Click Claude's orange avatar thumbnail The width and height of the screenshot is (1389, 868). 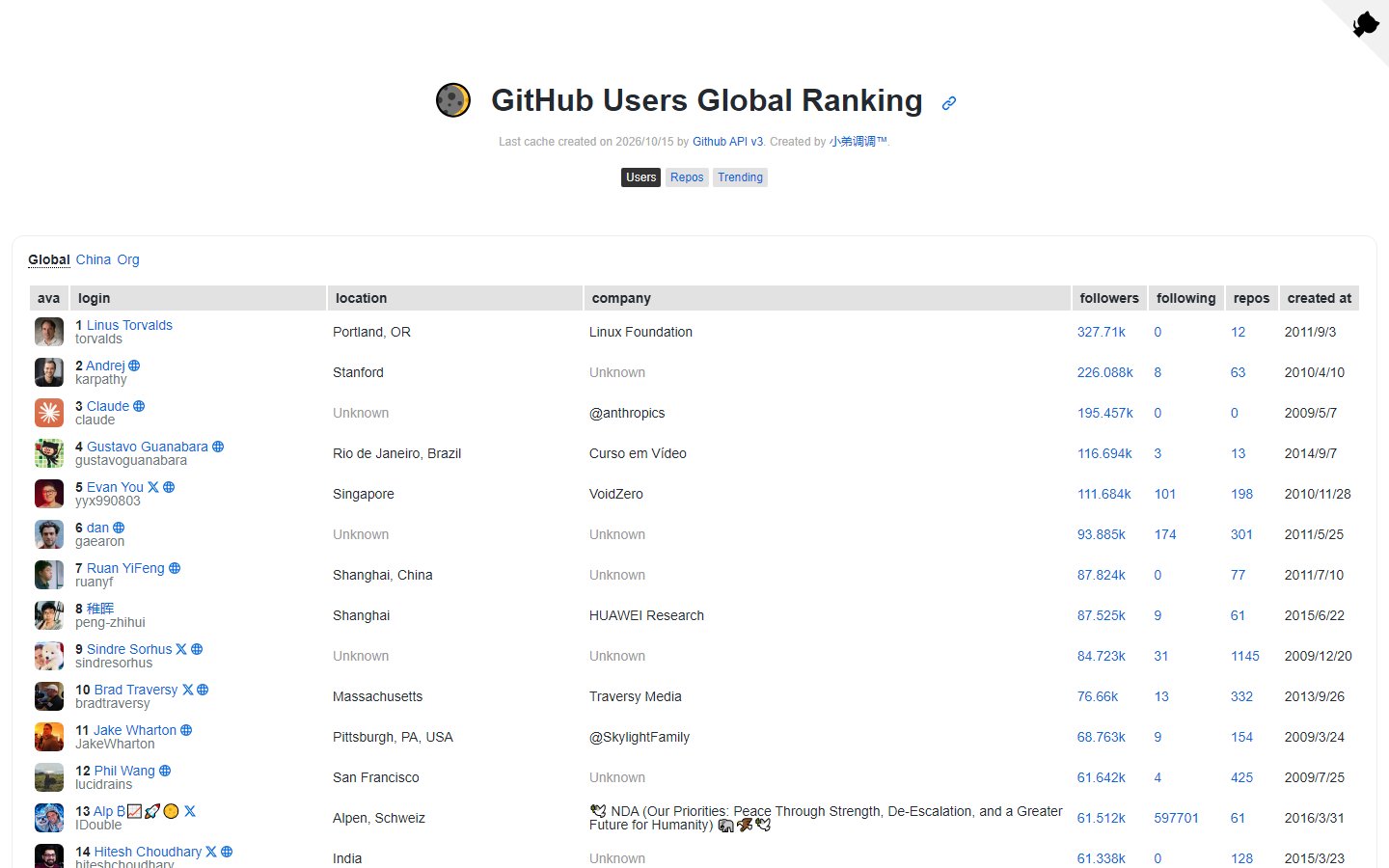[49, 413]
